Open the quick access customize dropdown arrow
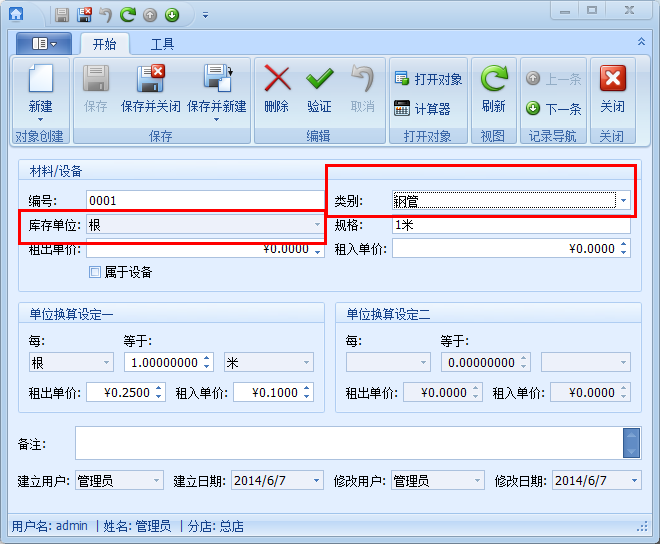This screenshot has width=660, height=544. [205, 16]
